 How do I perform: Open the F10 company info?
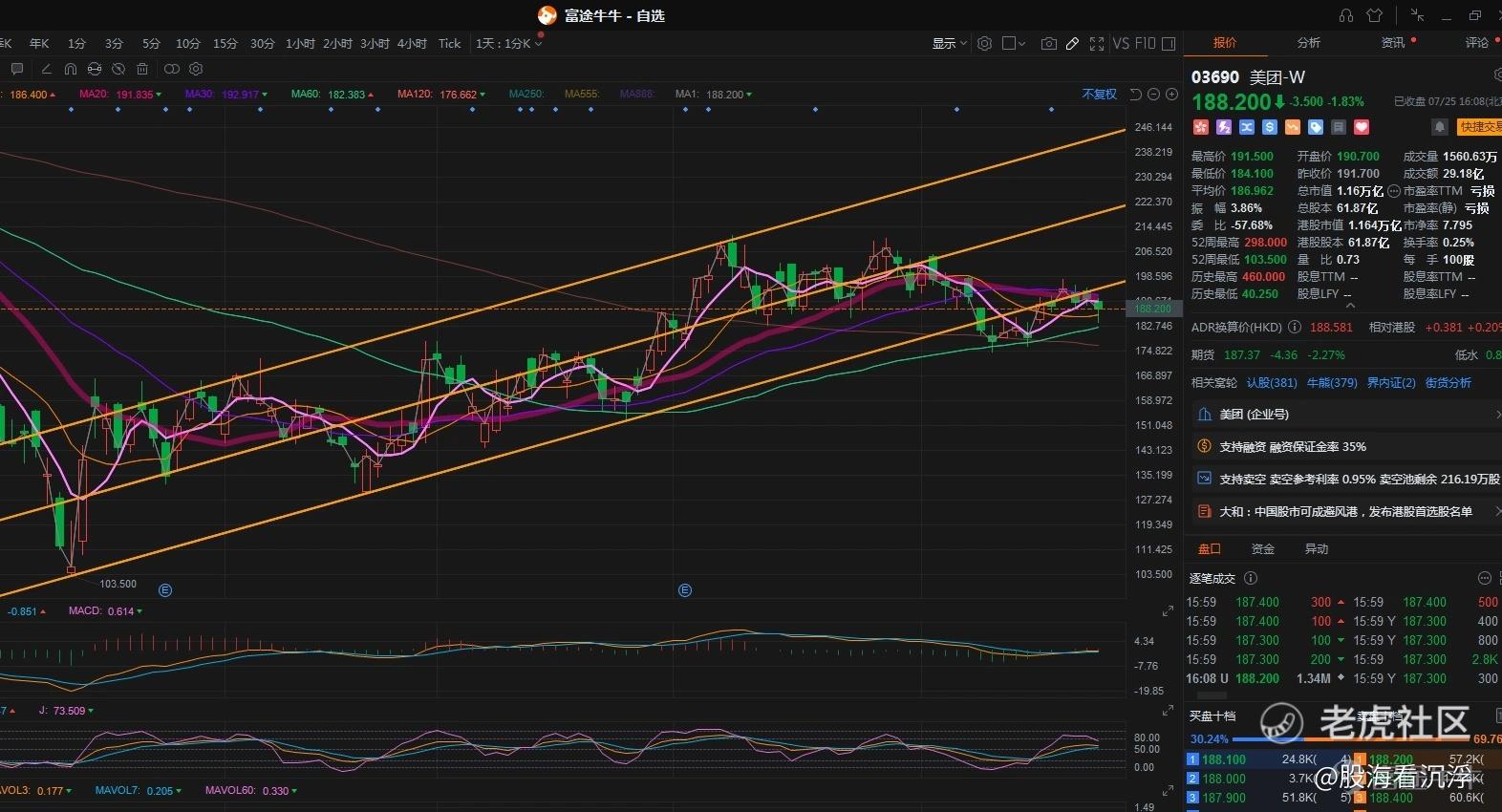(1145, 43)
